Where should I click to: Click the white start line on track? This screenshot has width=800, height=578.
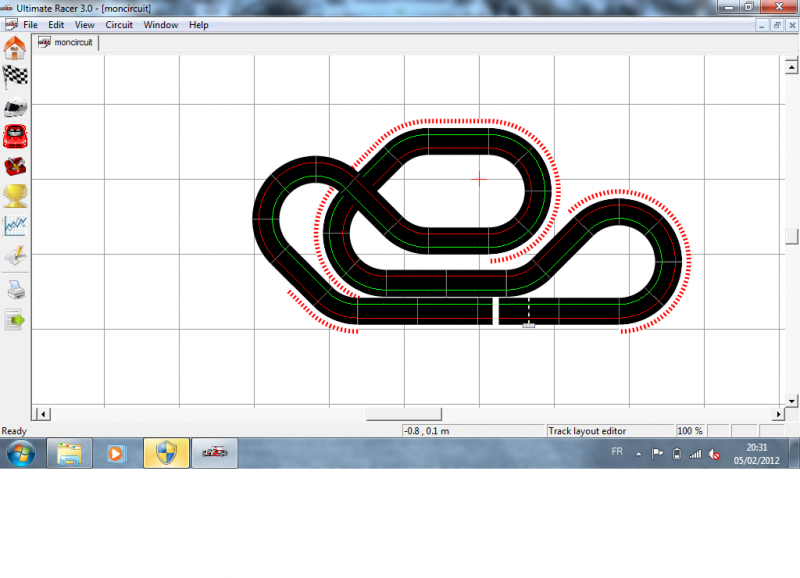click(495, 311)
